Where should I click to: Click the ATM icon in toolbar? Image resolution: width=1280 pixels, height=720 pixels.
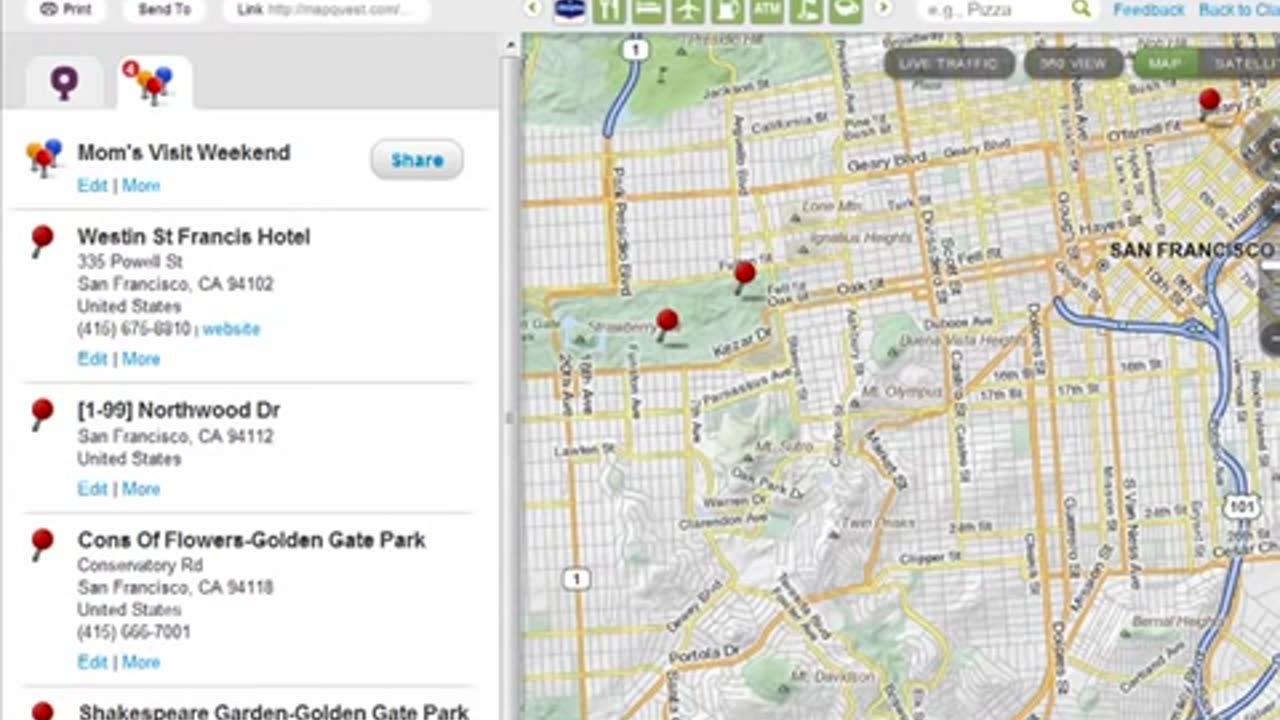click(767, 10)
